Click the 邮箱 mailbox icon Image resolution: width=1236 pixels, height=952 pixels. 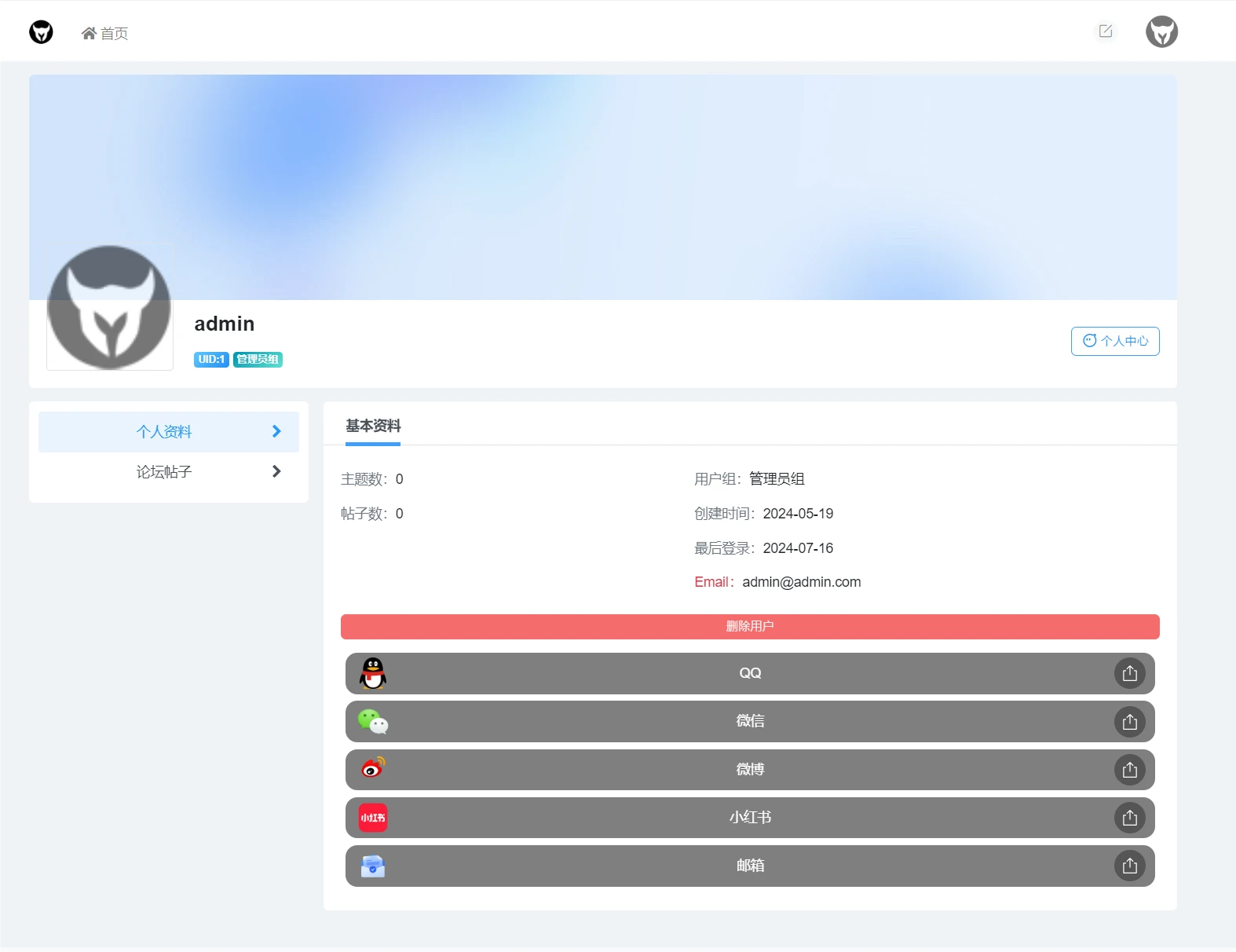pos(373,866)
